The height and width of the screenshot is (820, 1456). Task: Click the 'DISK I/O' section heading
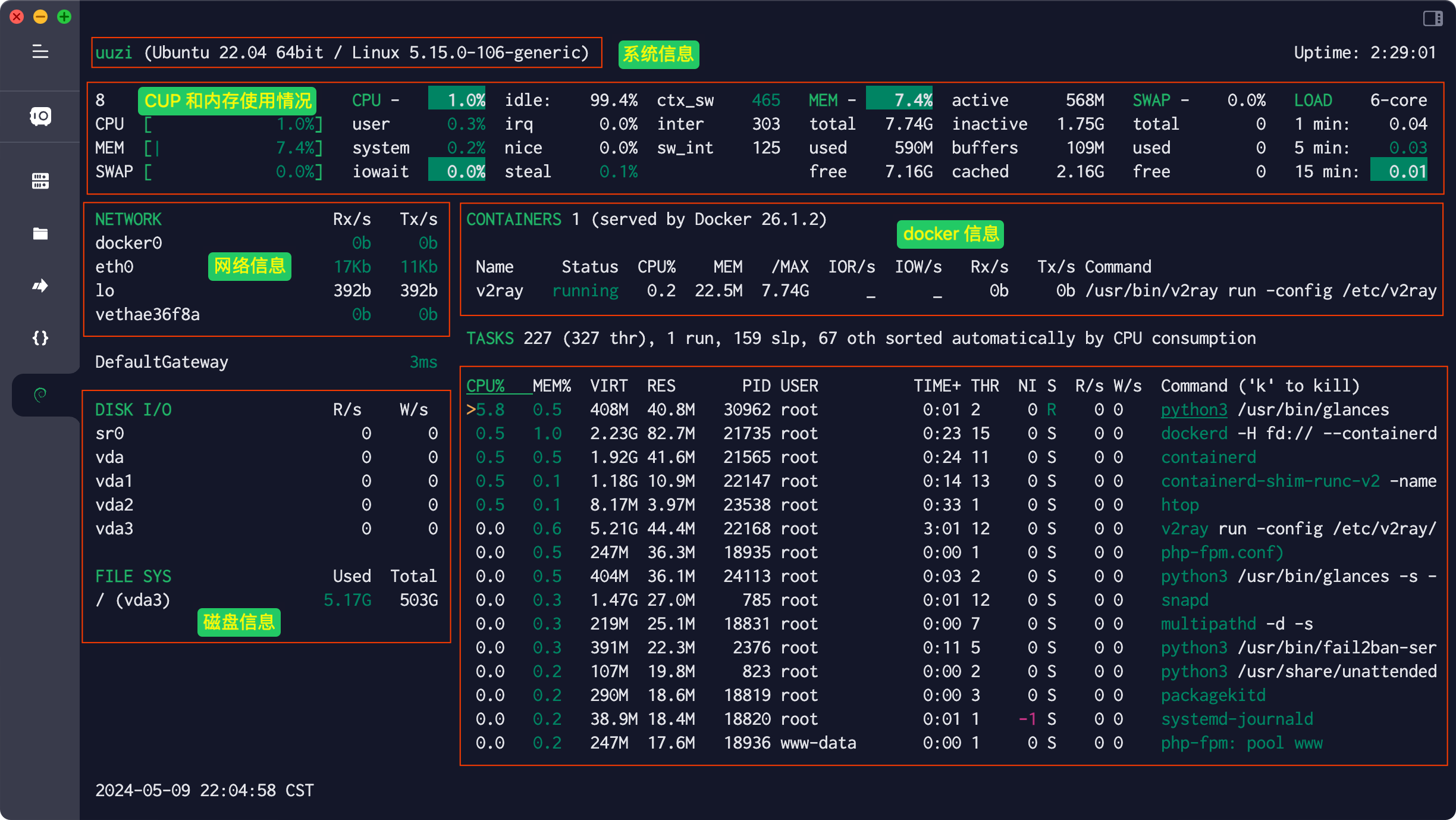pos(133,409)
